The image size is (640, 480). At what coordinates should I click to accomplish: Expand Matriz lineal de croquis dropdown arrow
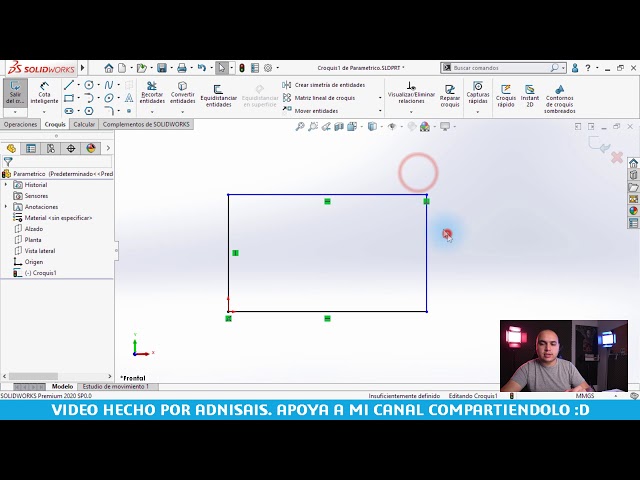point(380,98)
